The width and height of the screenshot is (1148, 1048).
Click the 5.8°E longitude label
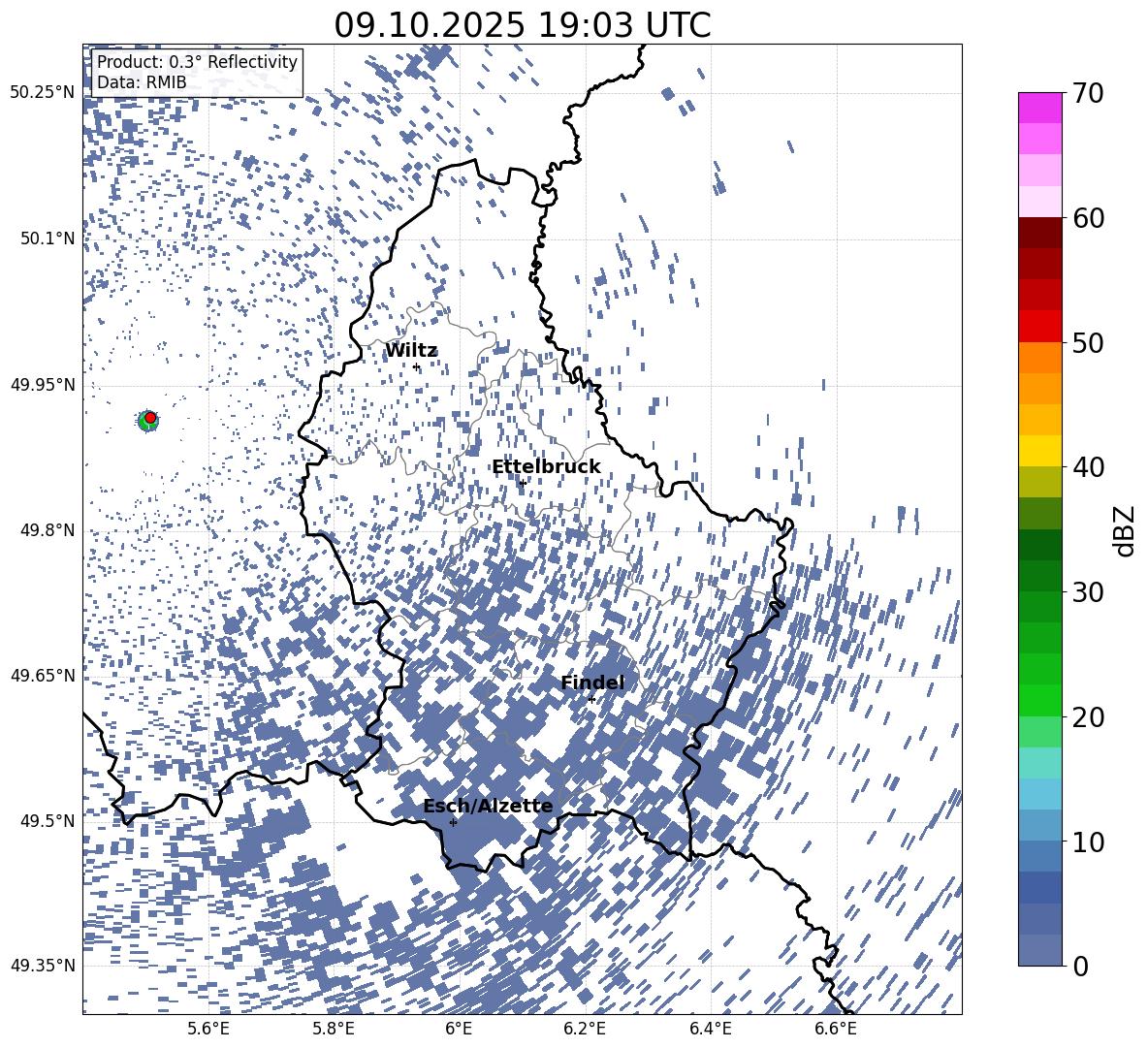[x=334, y=1029]
